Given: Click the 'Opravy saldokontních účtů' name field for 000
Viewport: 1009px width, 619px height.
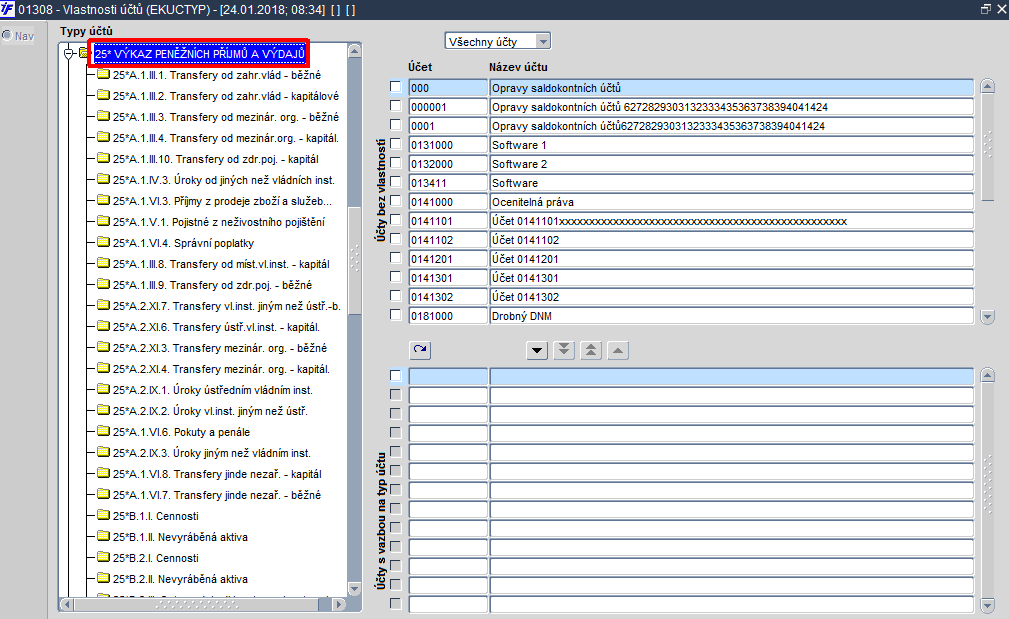Looking at the screenshot, I should coord(730,88).
